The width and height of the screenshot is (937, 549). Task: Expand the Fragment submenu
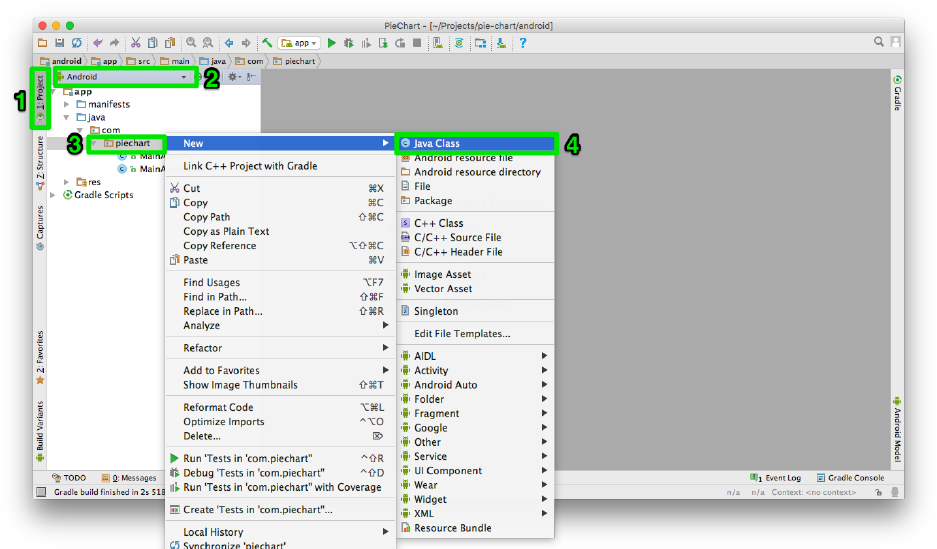point(476,413)
